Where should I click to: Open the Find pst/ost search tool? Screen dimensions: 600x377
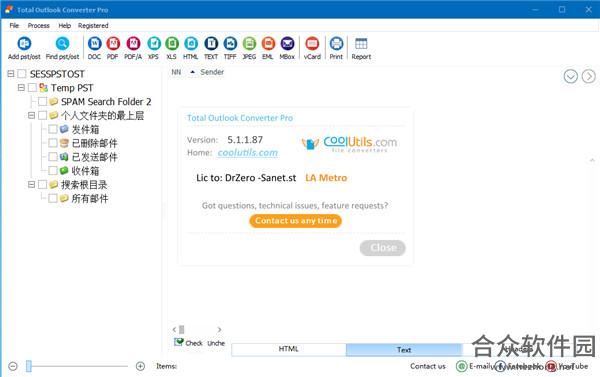point(62,44)
